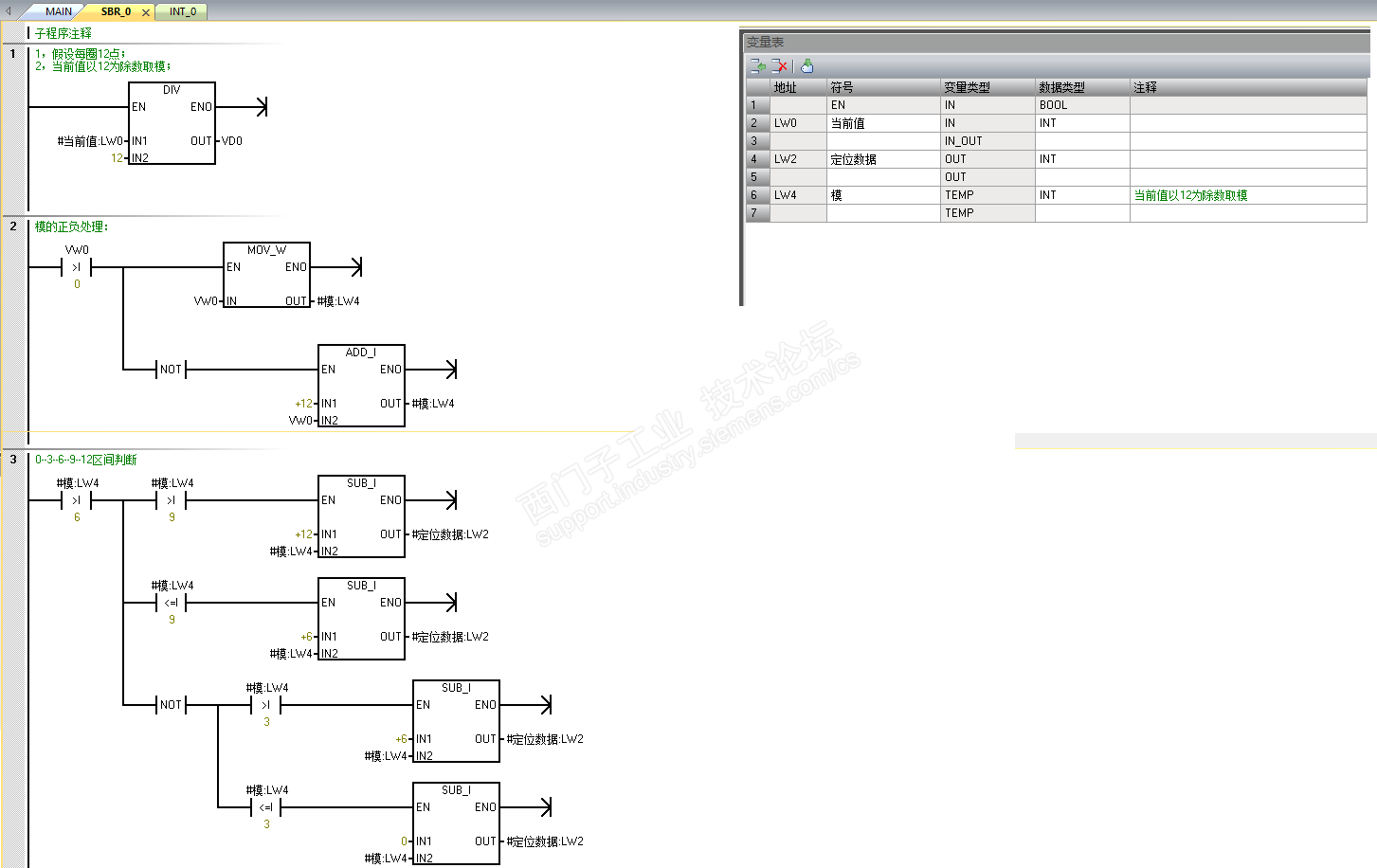Select variable table row 1 header
Viewport: 1377px width, 868px height.
pos(757,105)
